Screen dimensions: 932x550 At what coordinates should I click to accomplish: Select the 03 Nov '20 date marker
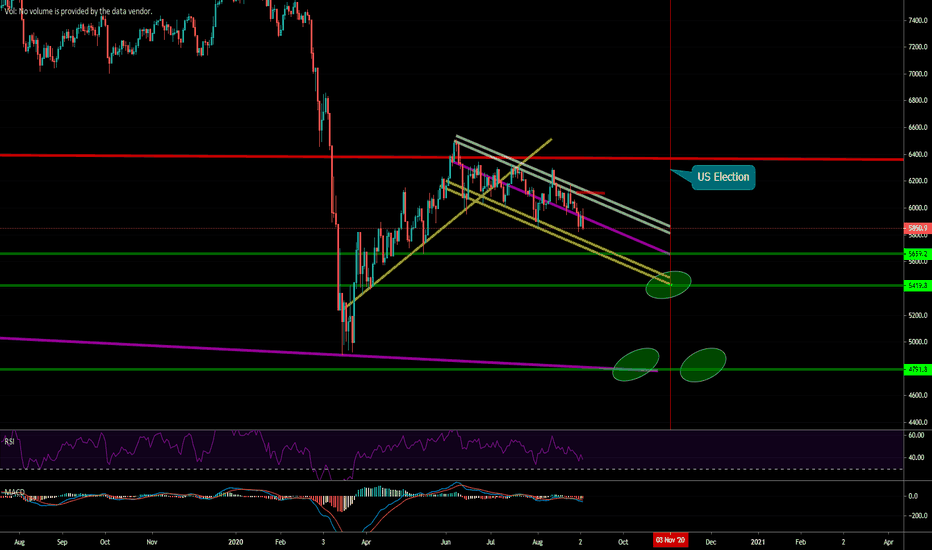click(670, 540)
